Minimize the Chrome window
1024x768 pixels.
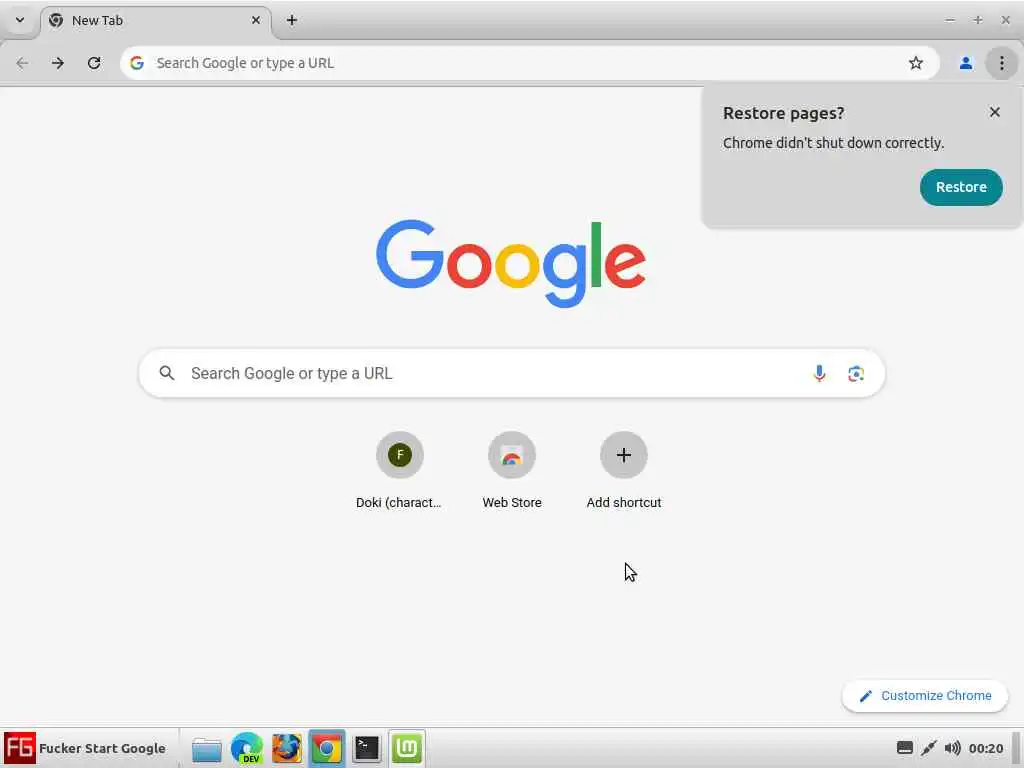(950, 20)
